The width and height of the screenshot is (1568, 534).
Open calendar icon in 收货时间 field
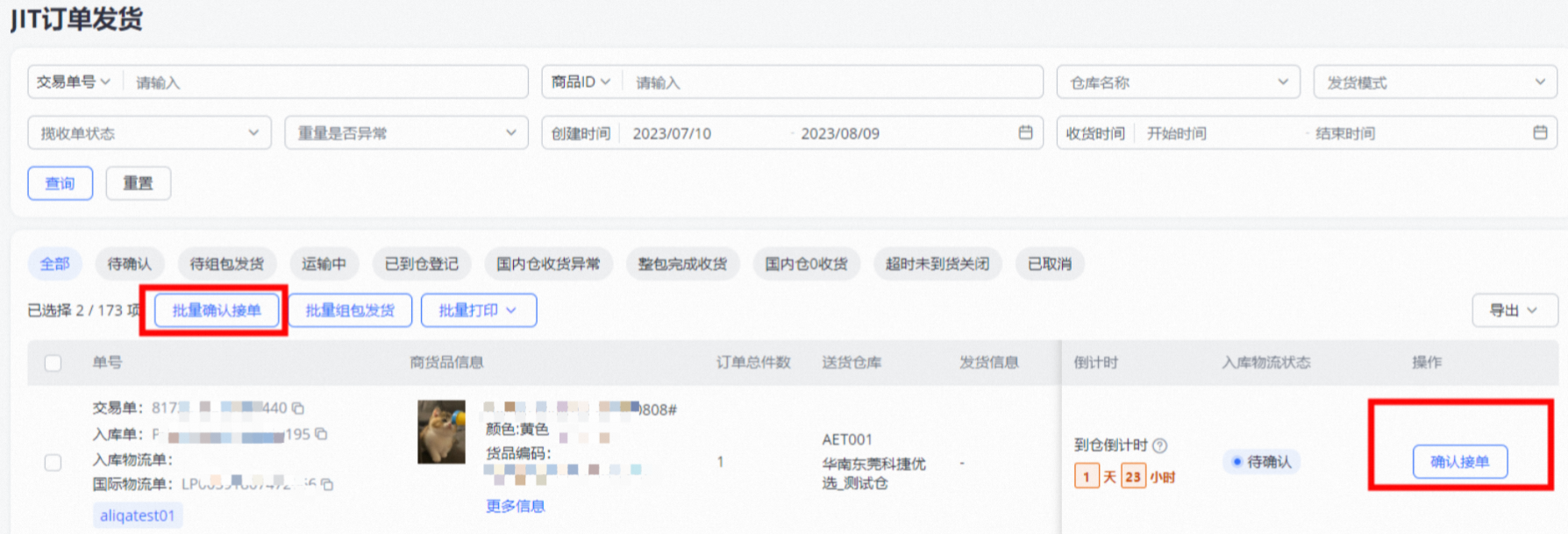pos(1539,132)
